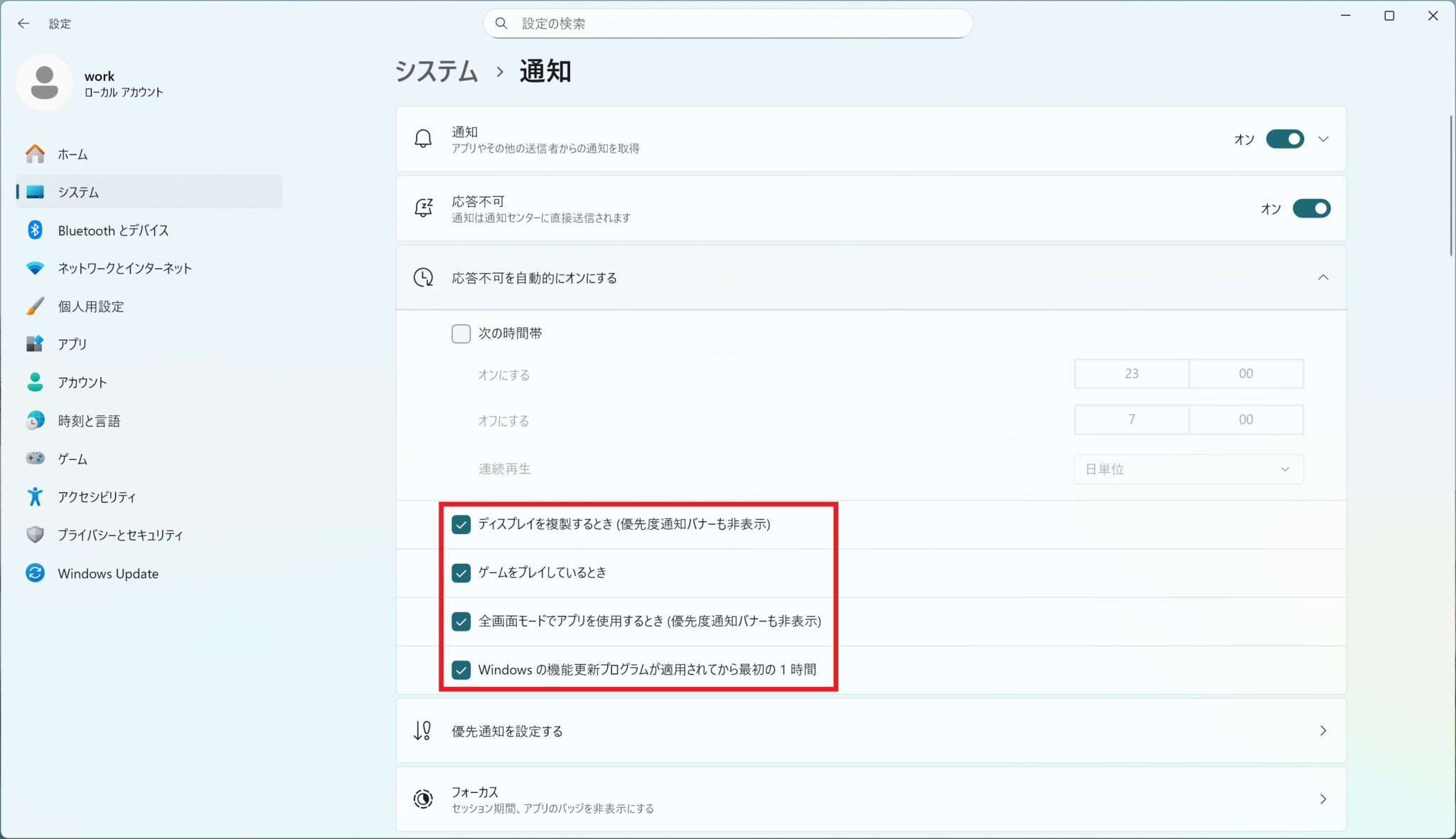Turn off the 通知 toggle switch
Image resolution: width=1456 pixels, height=839 pixels.
(1284, 139)
